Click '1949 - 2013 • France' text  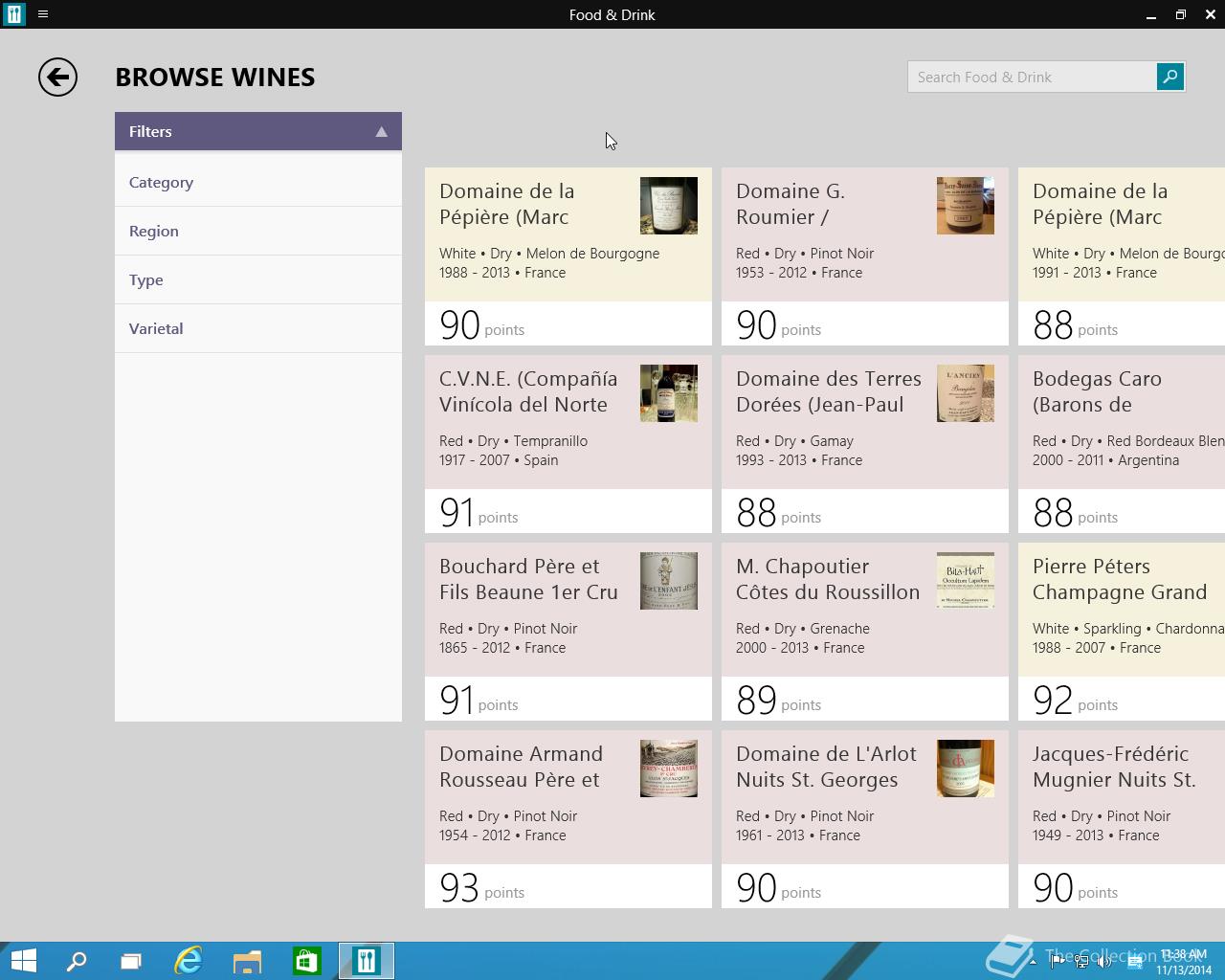pos(1096,835)
